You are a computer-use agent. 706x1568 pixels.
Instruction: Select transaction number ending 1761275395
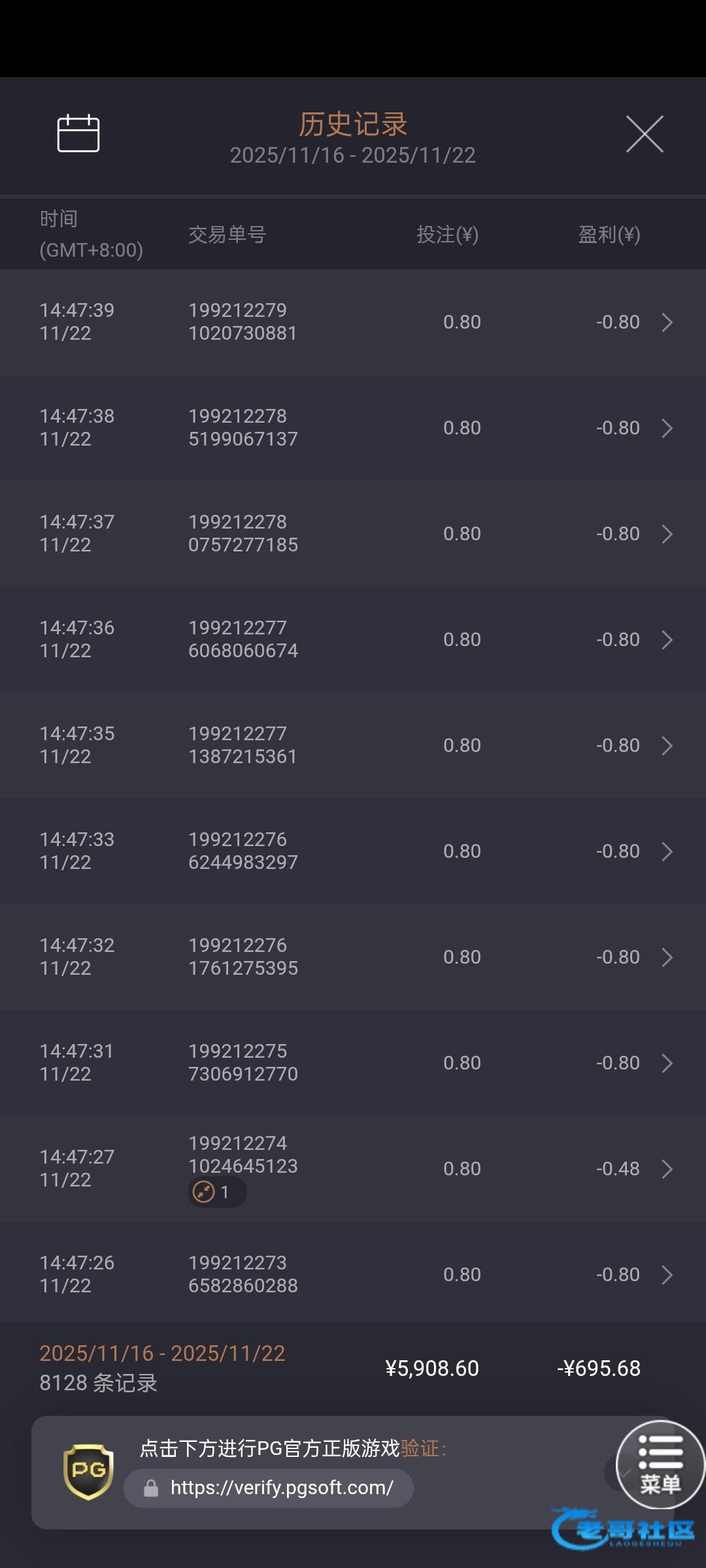(x=243, y=956)
